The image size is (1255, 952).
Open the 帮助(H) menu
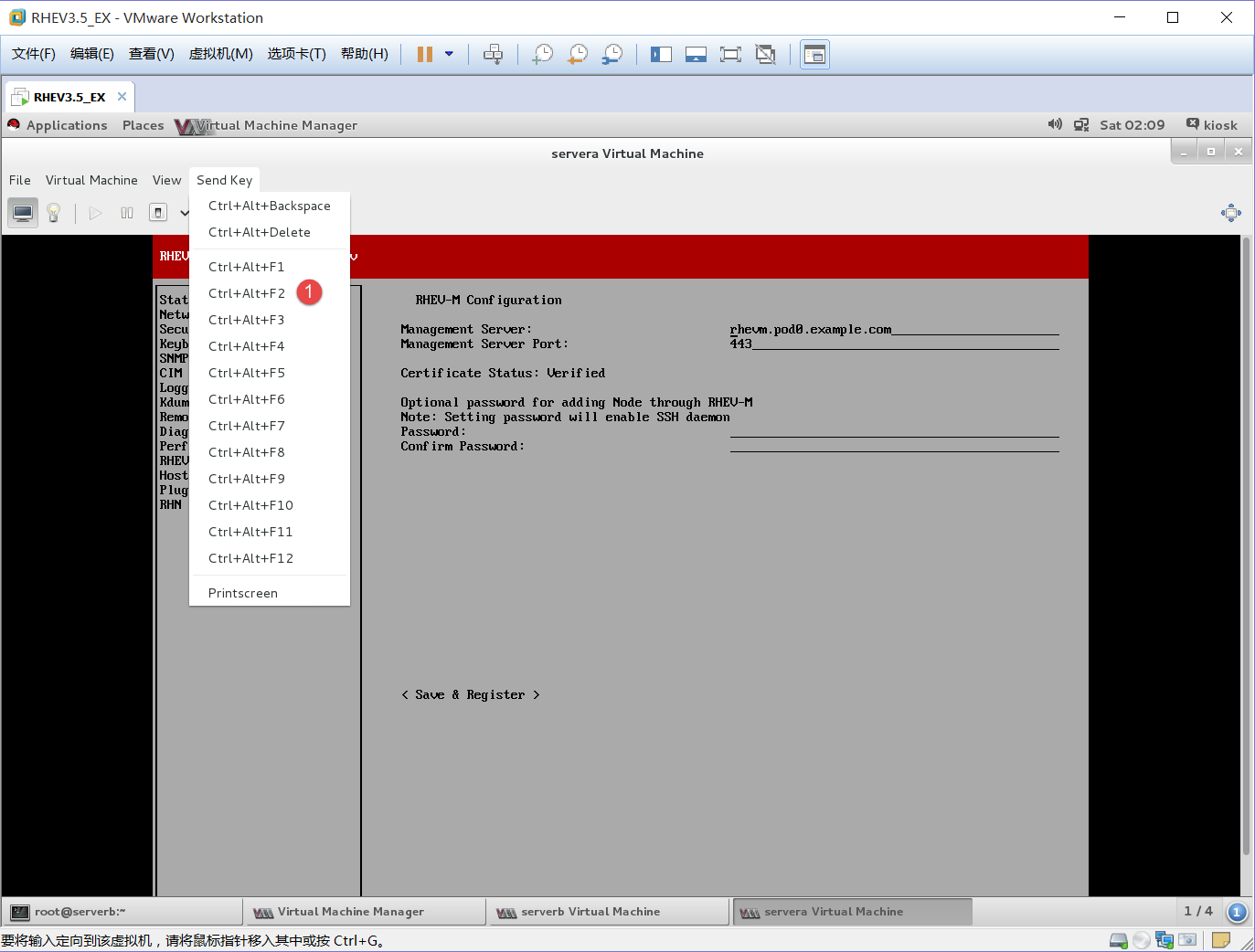click(364, 54)
